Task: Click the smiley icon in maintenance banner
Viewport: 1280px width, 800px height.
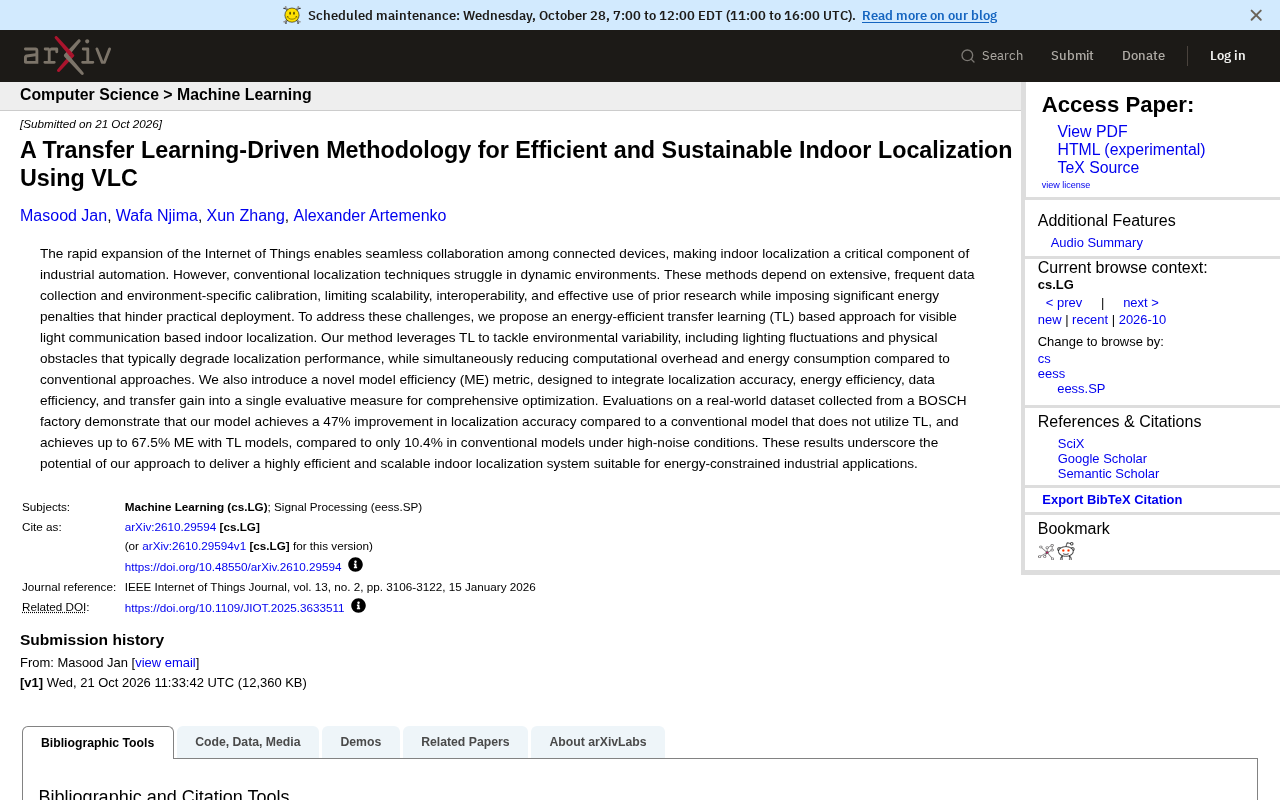Action: click(x=292, y=15)
